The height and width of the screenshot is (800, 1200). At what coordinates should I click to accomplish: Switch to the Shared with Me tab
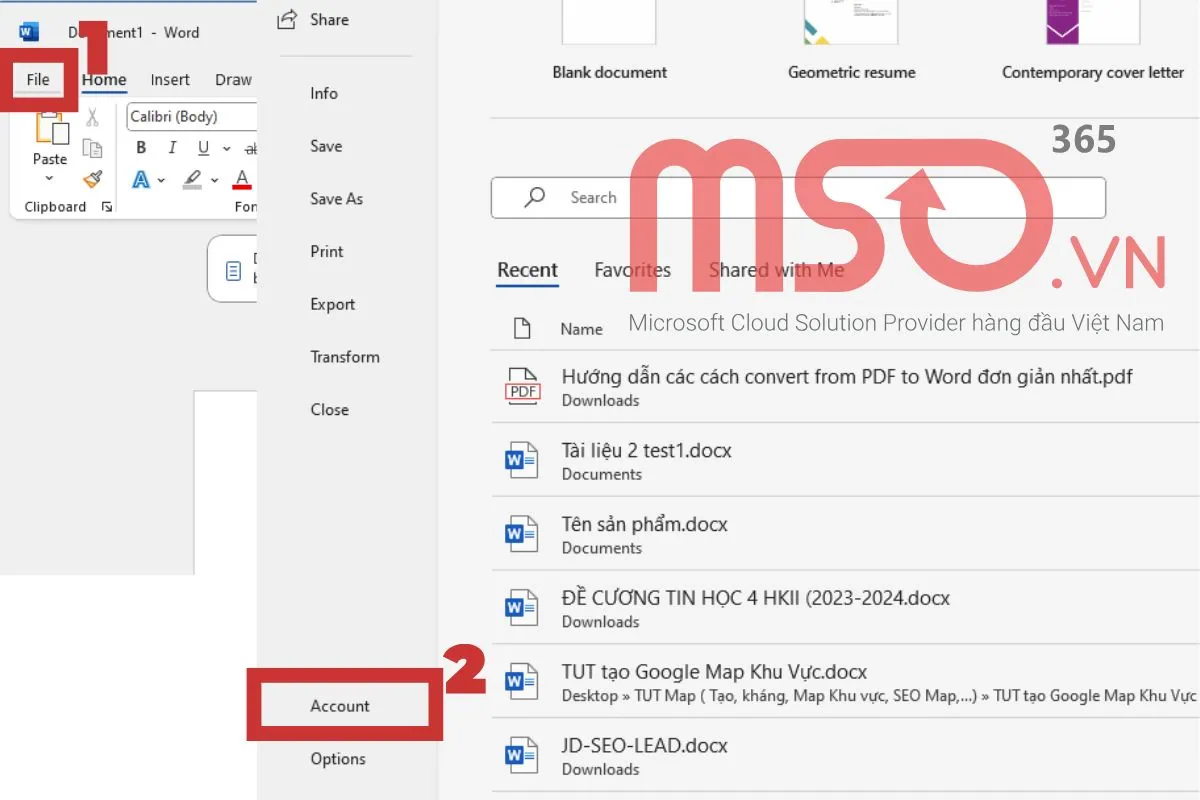[x=776, y=270]
